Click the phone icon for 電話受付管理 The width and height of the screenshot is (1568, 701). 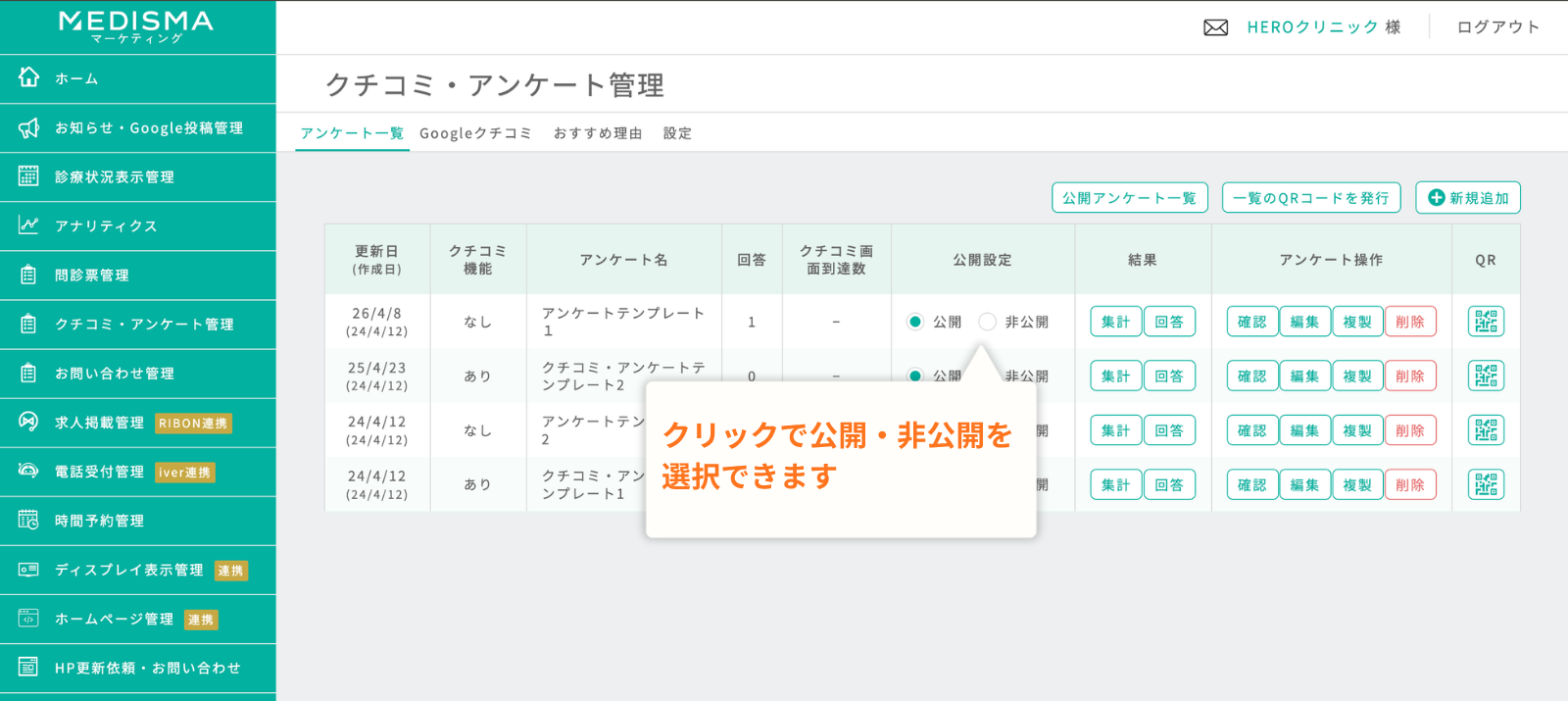coord(28,471)
